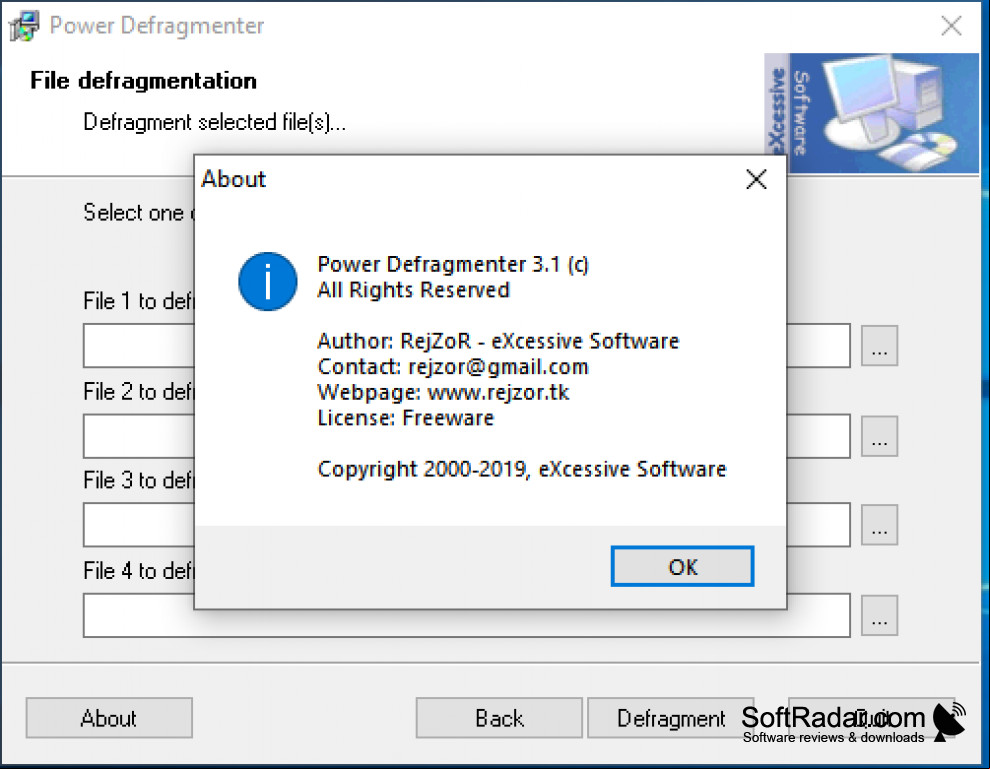Viewport: 990px width, 769px height.
Task: Click the eXcessive Software banner image
Action: (871, 114)
